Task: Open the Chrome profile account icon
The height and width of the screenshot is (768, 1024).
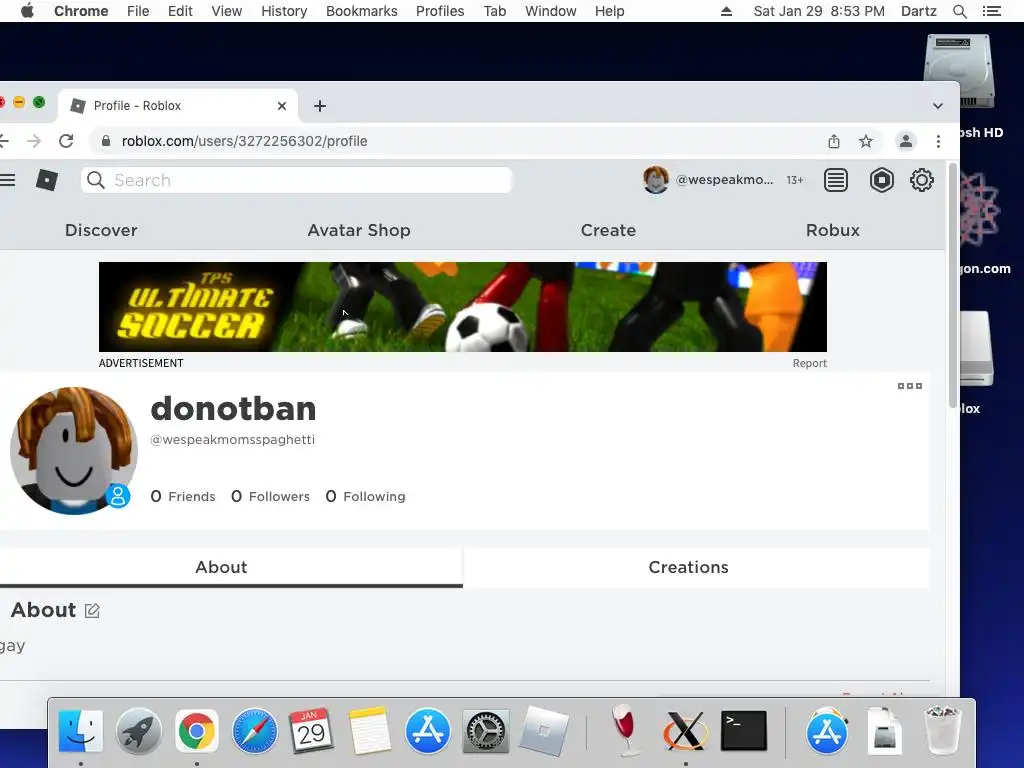Action: click(x=906, y=141)
